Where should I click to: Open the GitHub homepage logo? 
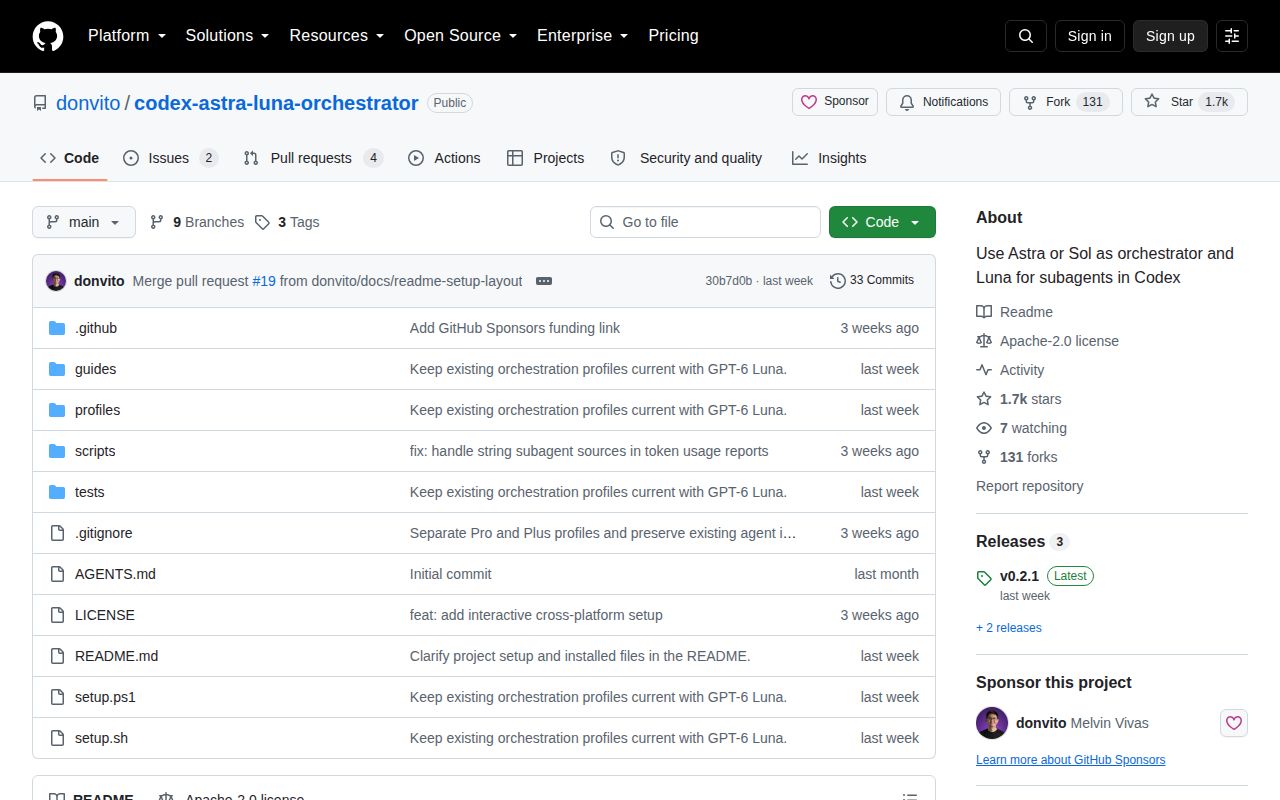pos(48,36)
